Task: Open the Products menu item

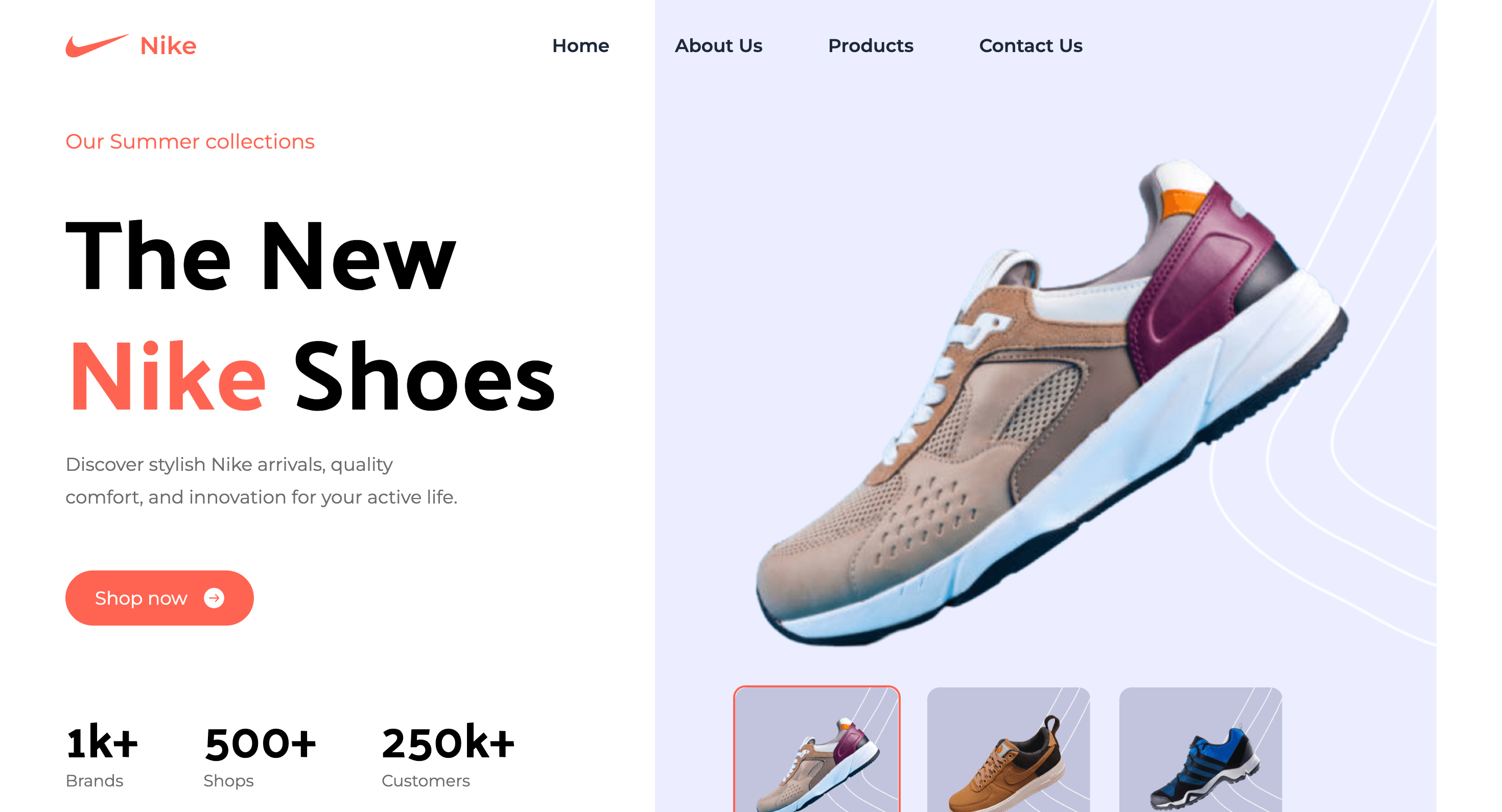Action: coord(871,45)
